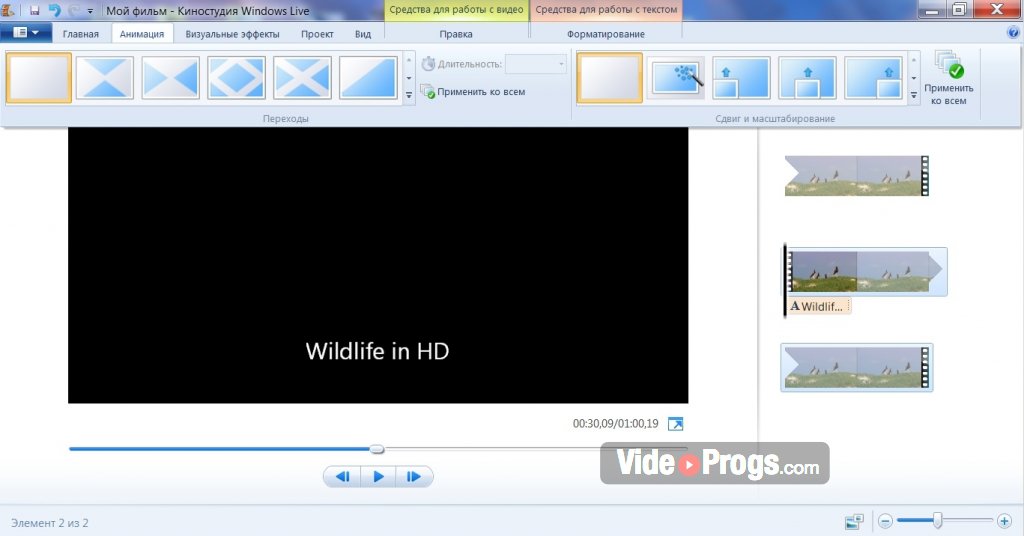Expand the pan and zoom gallery
This screenshot has width=1024, height=536.
[x=914, y=95]
